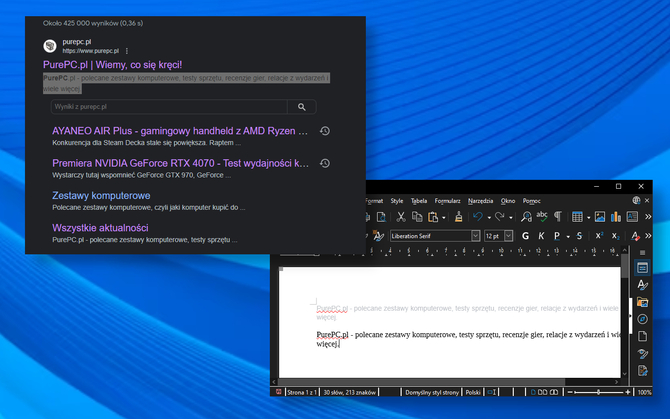Click the Clear Direct Formatting icon
The width and height of the screenshot is (670, 419).
(635, 236)
